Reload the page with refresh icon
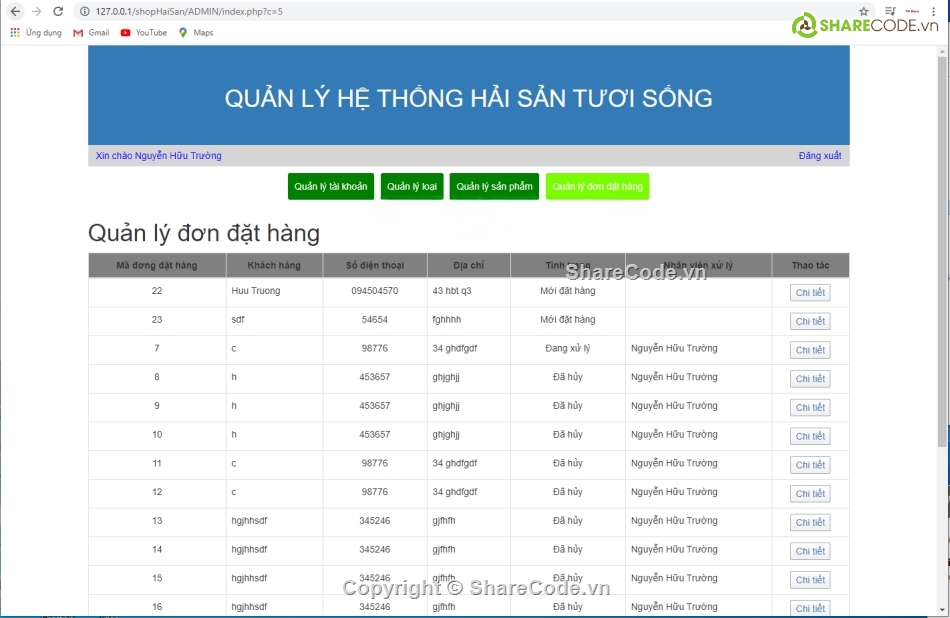The height and width of the screenshot is (618, 950). click(58, 12)
